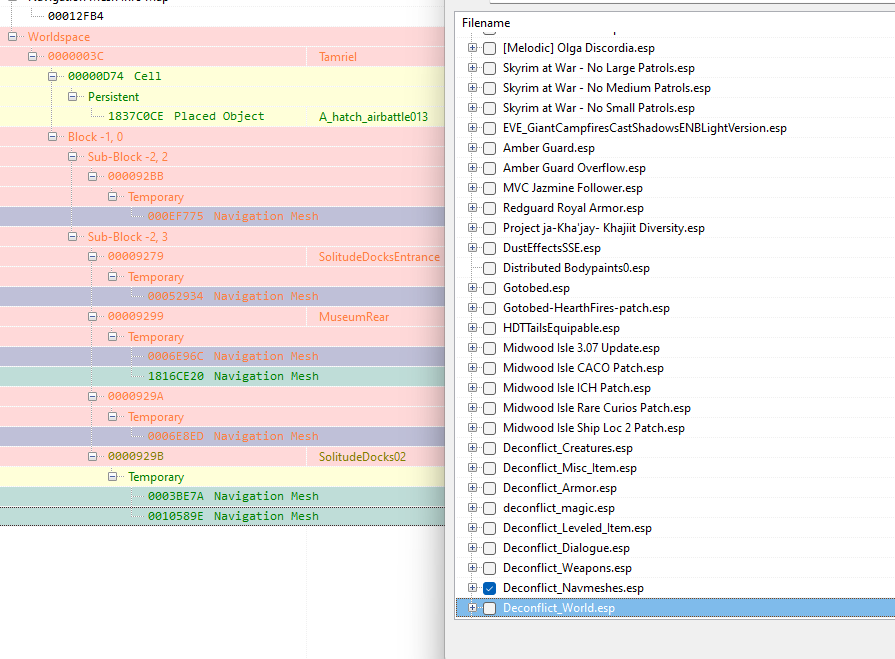The image size is (895, 659).
Task: Select MVC Jazmine Follower.esp filename
Action: [x=573, y=188]
